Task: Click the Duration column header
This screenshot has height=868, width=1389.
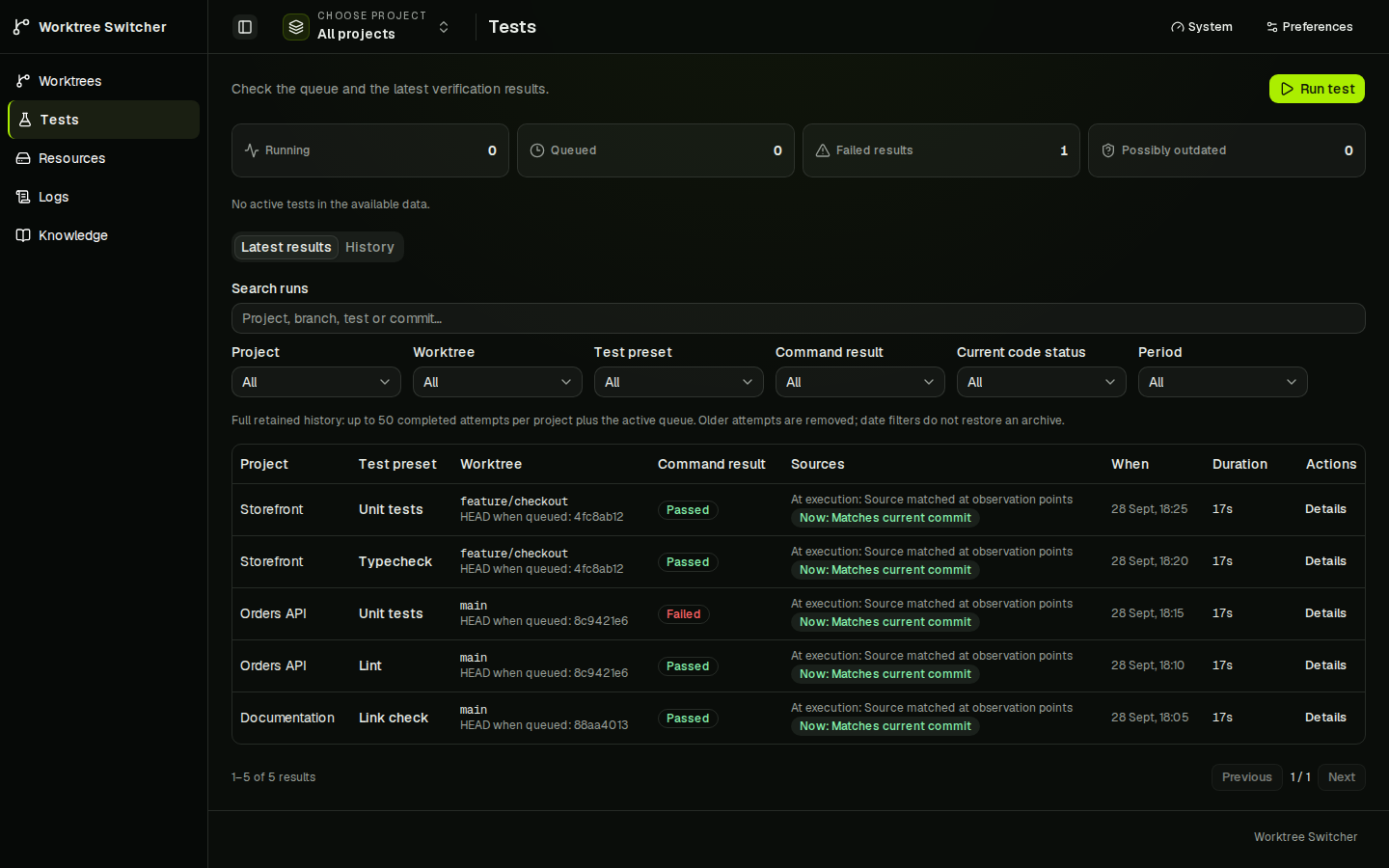Action: pyautogui.click(x=1239, y=464)
